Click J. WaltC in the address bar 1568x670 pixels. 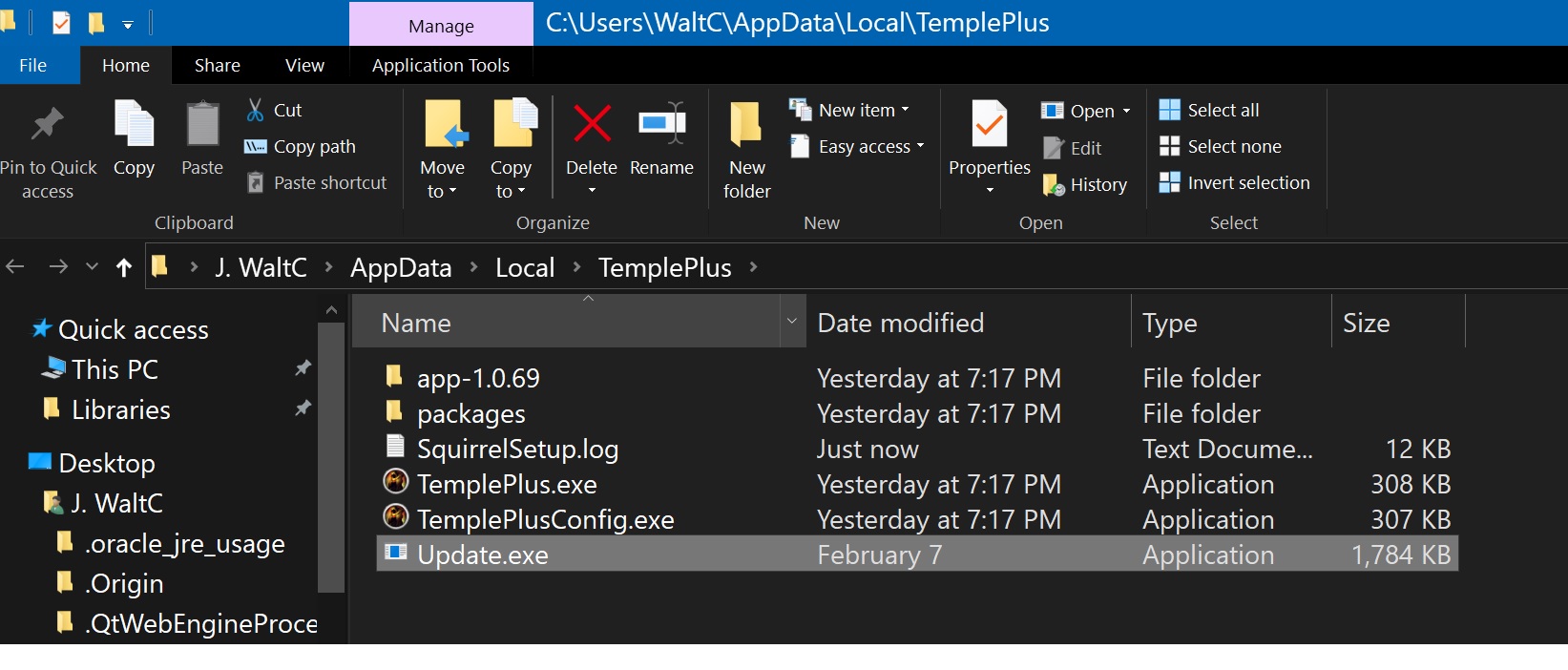(261, 267)
